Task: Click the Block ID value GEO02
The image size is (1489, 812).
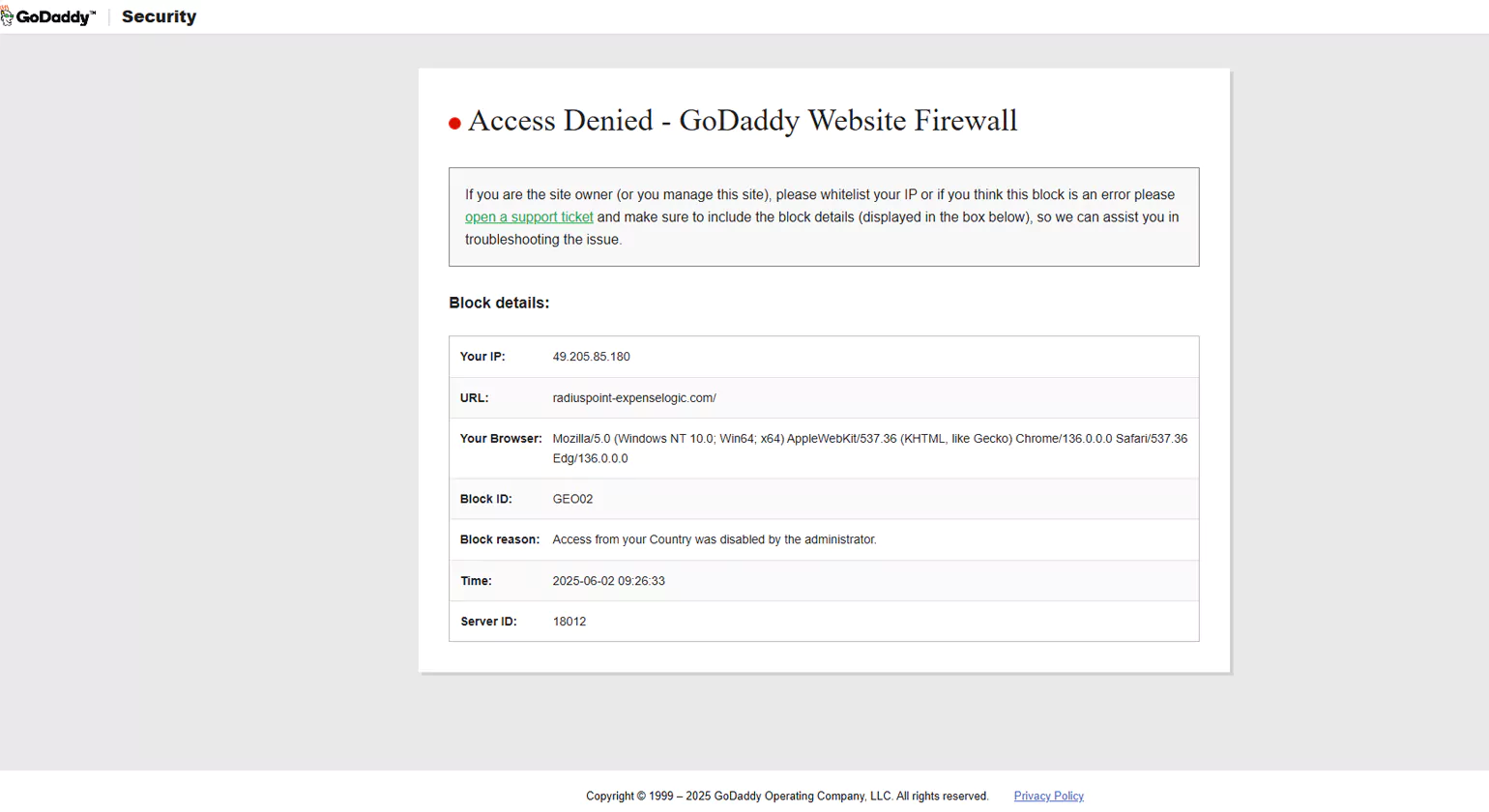Action: 572,500
